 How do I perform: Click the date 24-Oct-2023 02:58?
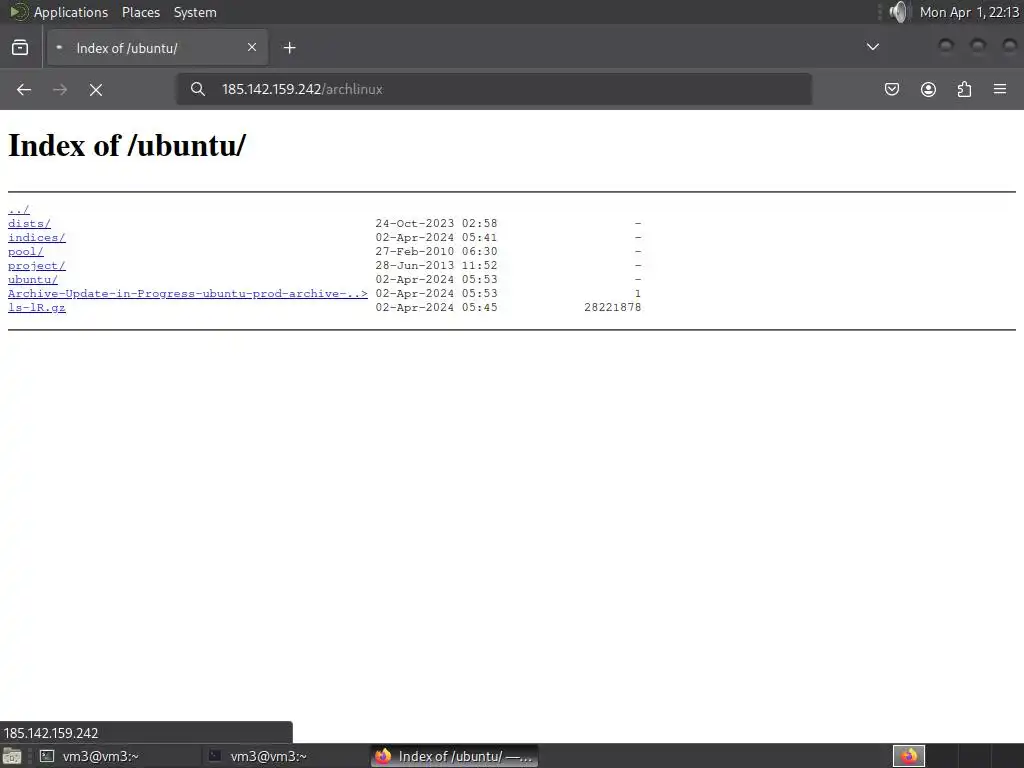436,223
